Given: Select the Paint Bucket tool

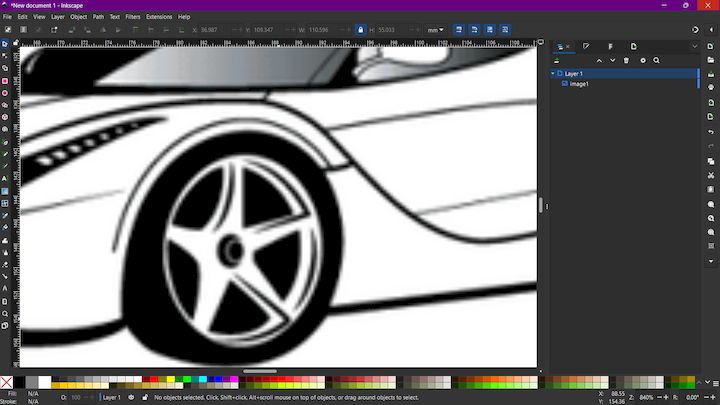Looking at the screenshot, I should pos(5,228).
